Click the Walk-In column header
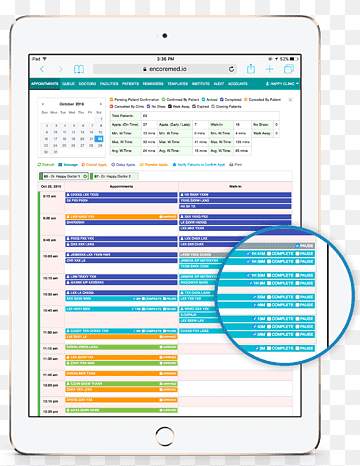The height and width of the screenshot is (466, 360). tap(235, 186)
